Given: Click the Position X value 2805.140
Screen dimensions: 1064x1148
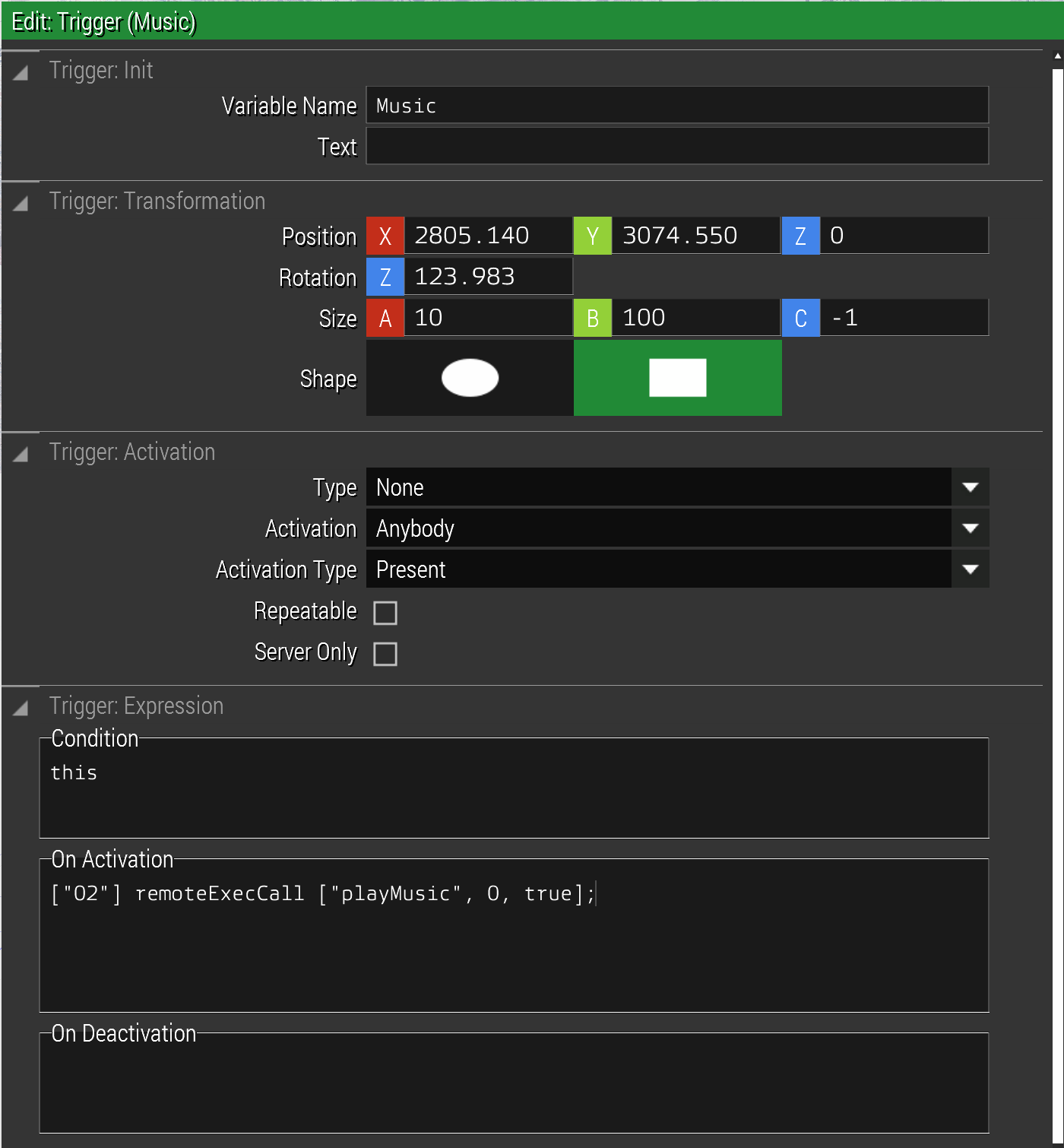Looking at the screenshot, I should point(488,236).
